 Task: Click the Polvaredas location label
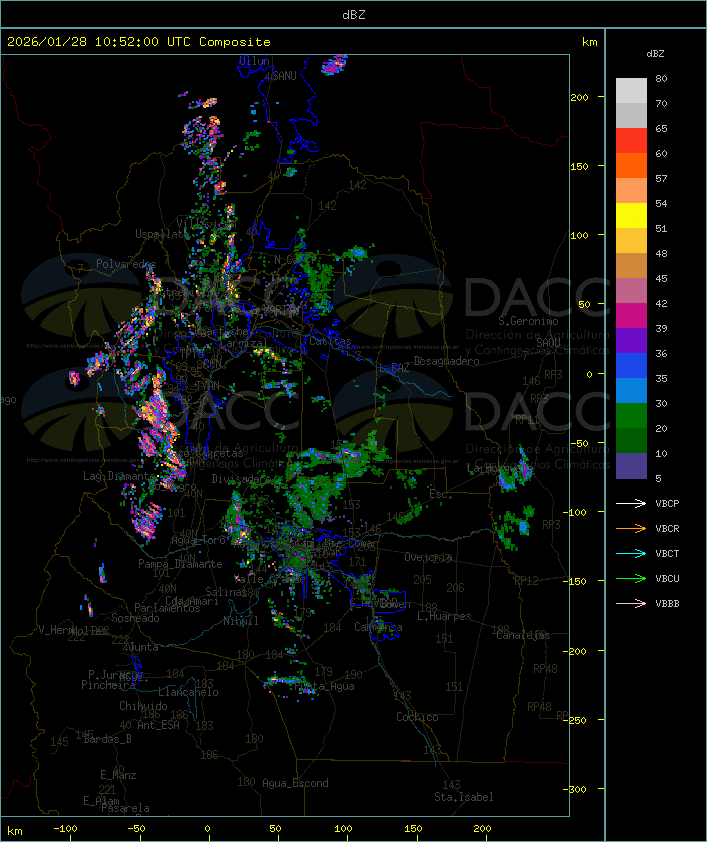[x=126, y=264]
